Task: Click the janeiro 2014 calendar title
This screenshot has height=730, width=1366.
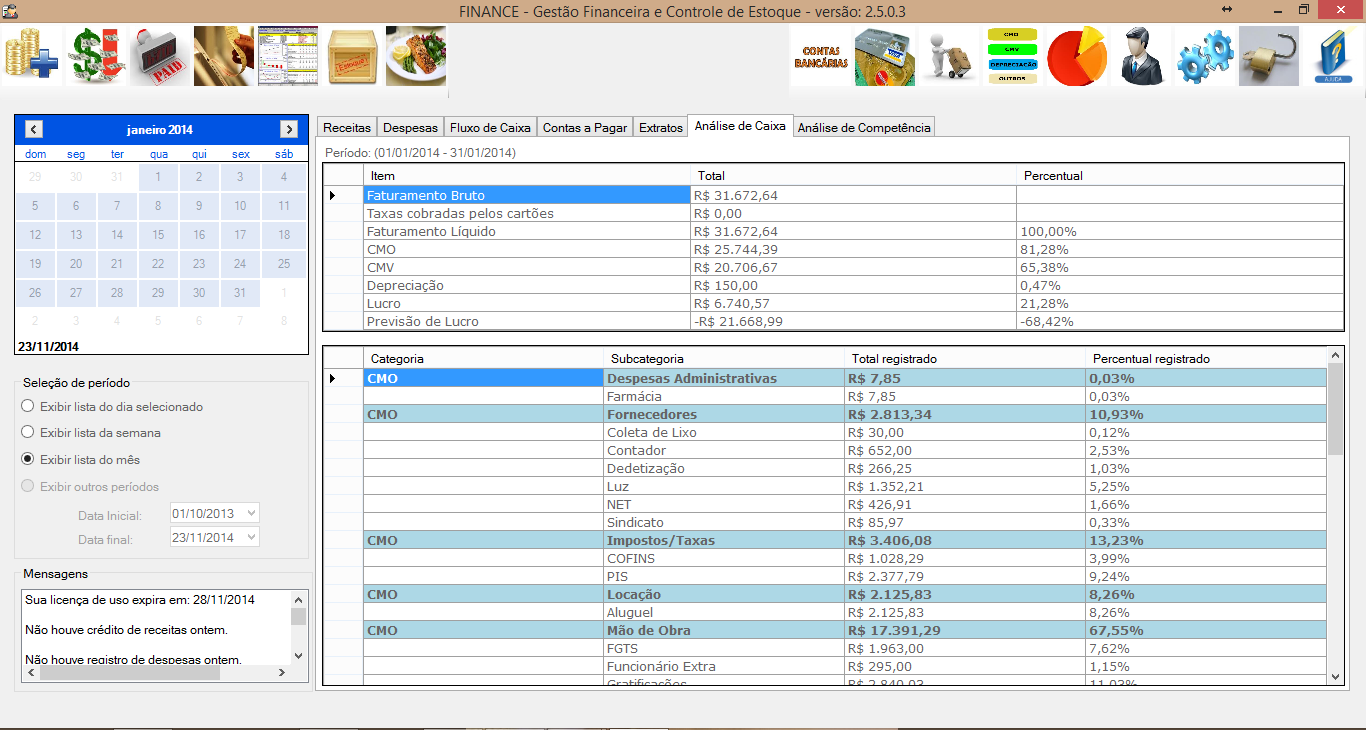Action: tap(160, 130)
